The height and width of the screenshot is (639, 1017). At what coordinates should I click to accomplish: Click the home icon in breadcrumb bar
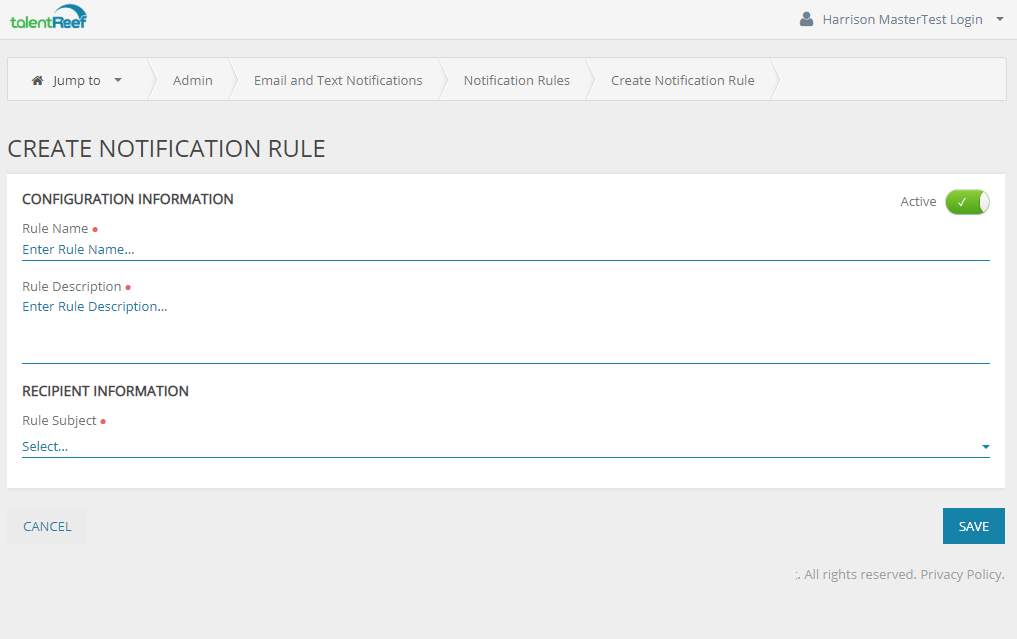point(38,81)
